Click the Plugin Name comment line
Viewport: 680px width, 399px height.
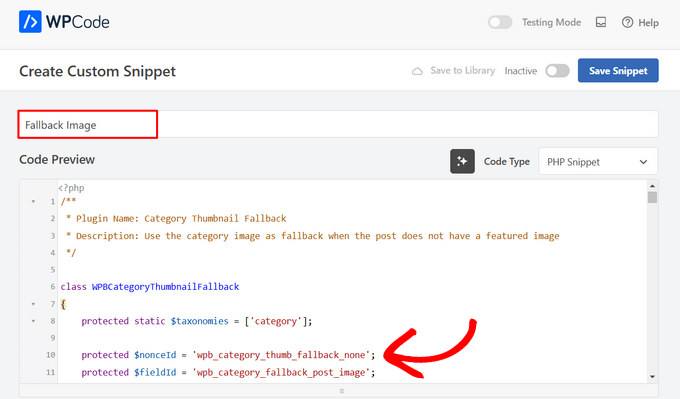tap(176, 219)
